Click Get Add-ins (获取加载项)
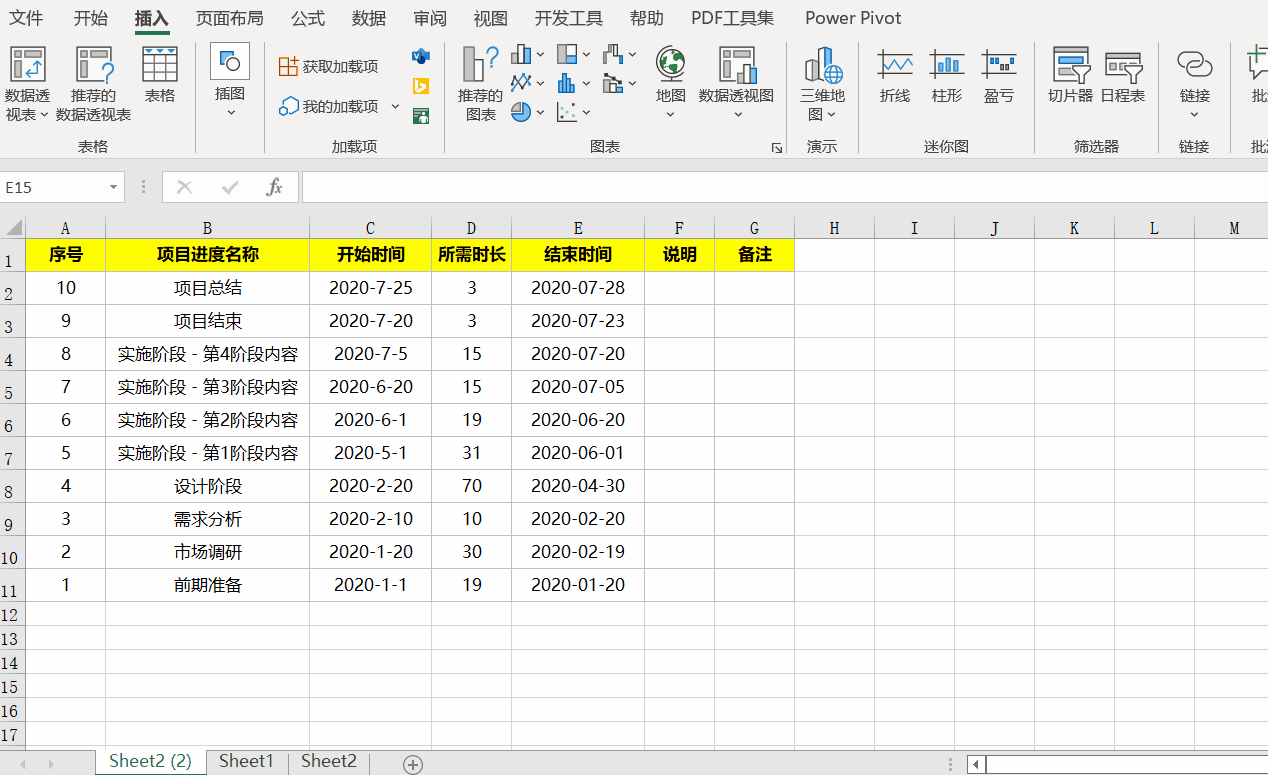This screenshot has width=1268, height=775. (x=329, y=66)
